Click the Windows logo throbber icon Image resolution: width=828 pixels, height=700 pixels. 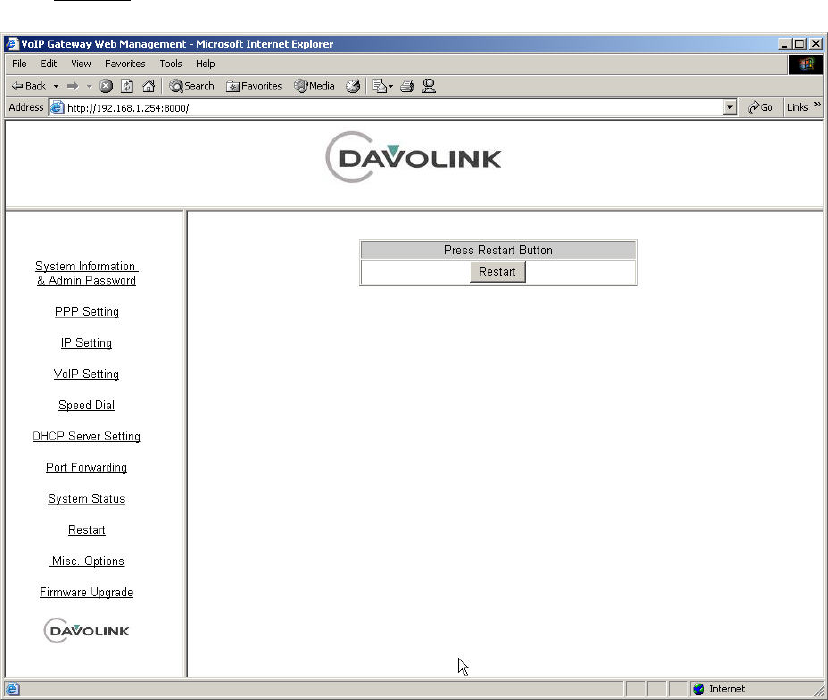805,64
